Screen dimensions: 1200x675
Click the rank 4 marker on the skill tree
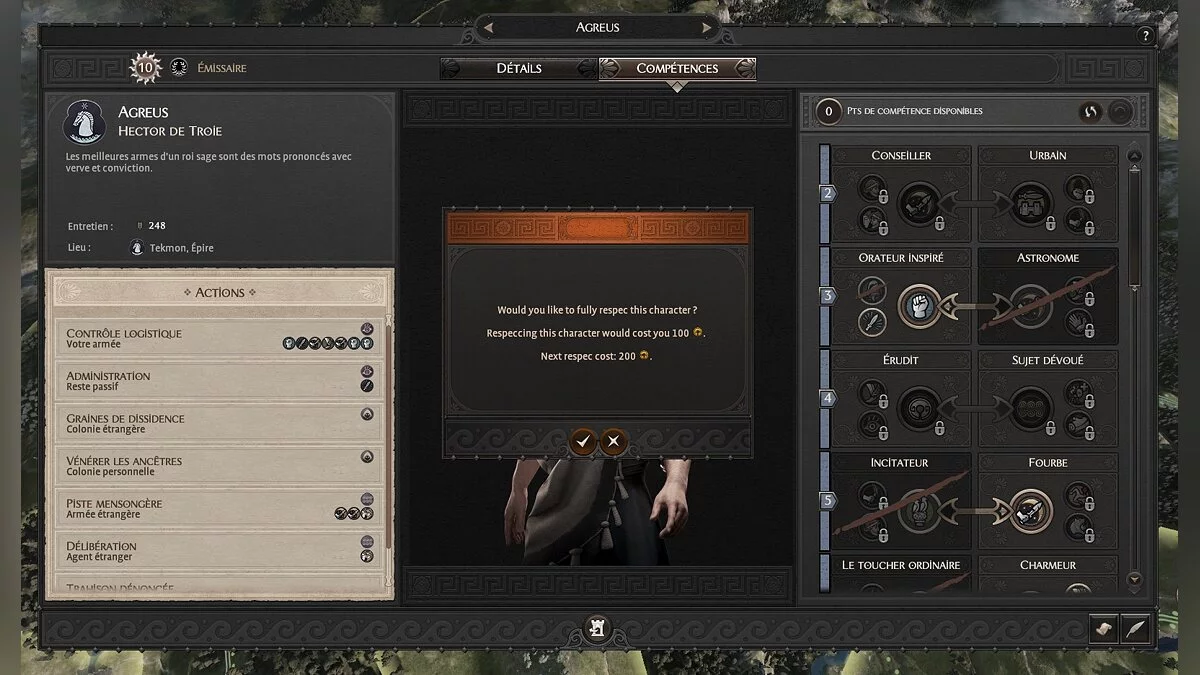click(x=828, y=398)
